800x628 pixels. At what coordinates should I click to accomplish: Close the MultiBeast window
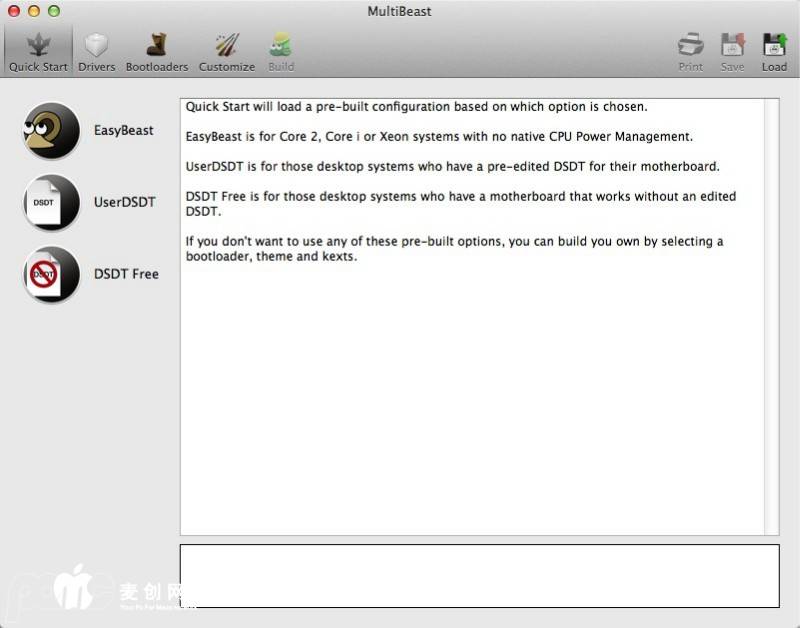[14, 11]
